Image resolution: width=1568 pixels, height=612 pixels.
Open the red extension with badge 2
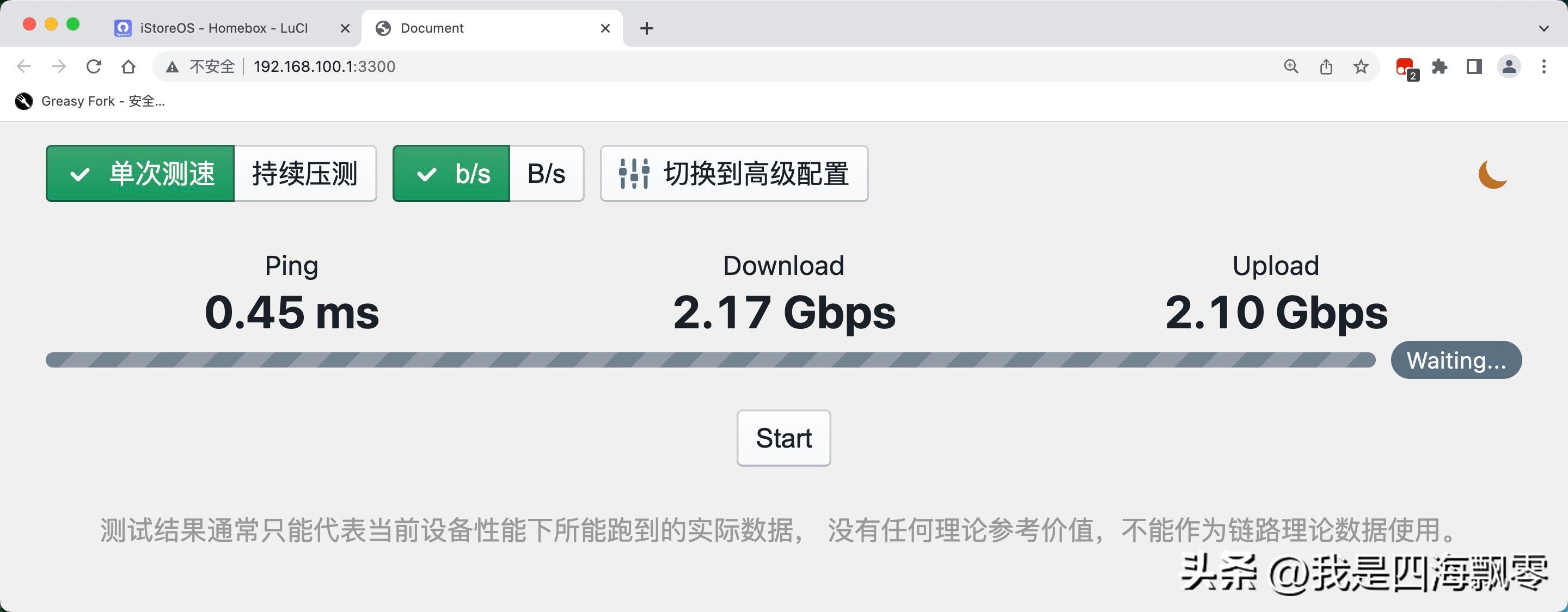[1405, 66]
